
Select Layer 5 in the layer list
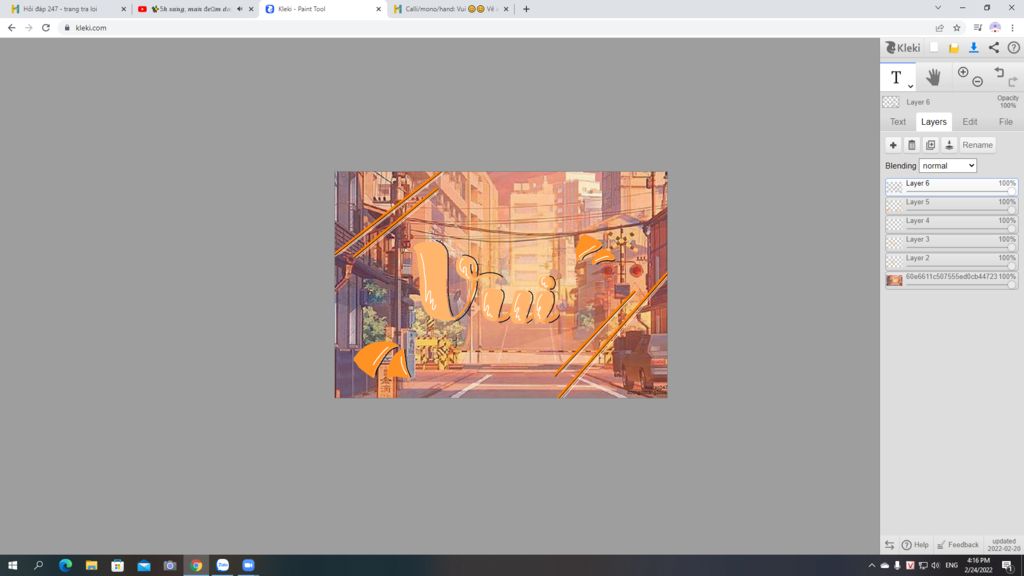click(x=952, y=206)
